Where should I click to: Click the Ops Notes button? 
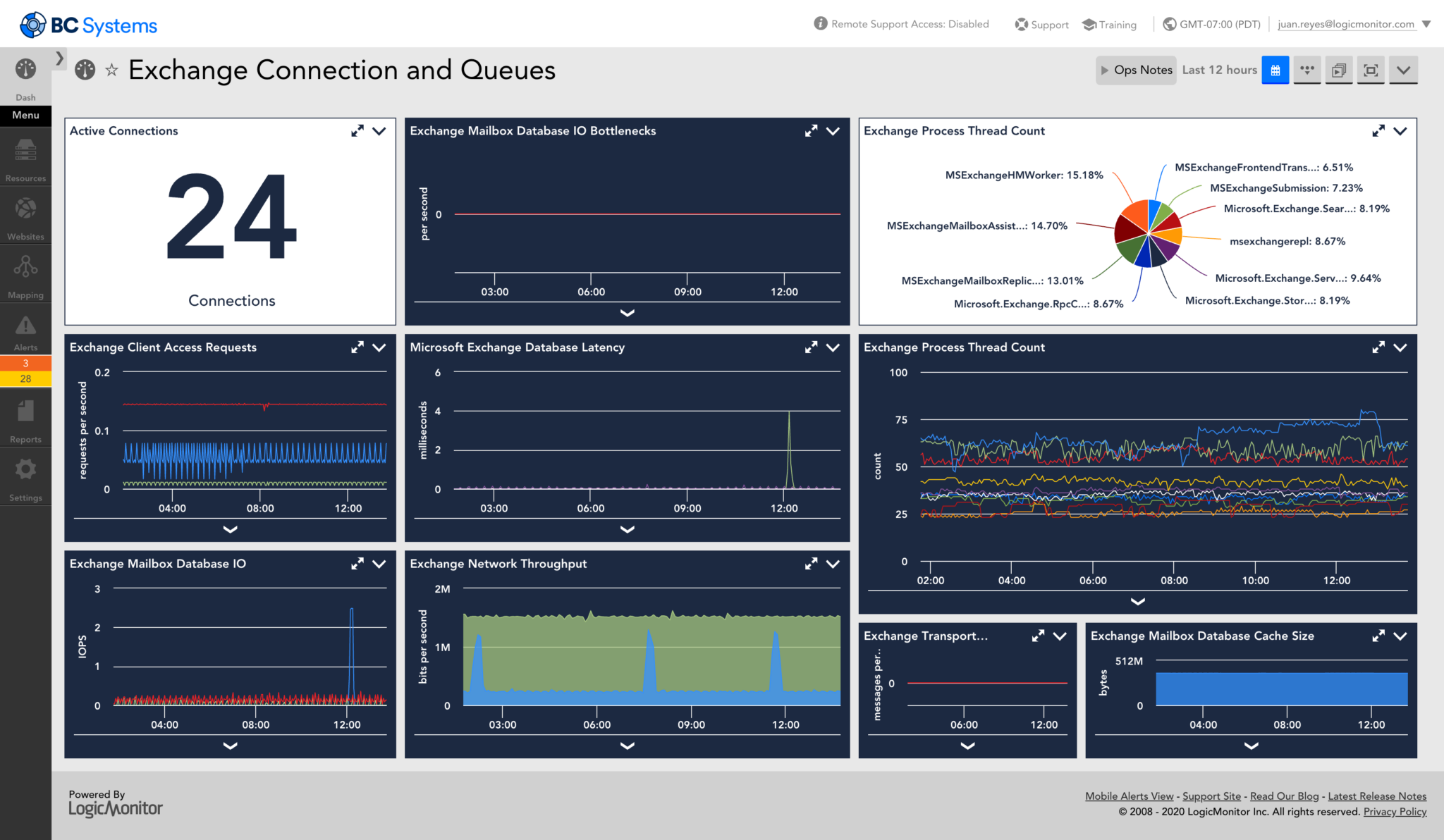(x=1136, y=70)
